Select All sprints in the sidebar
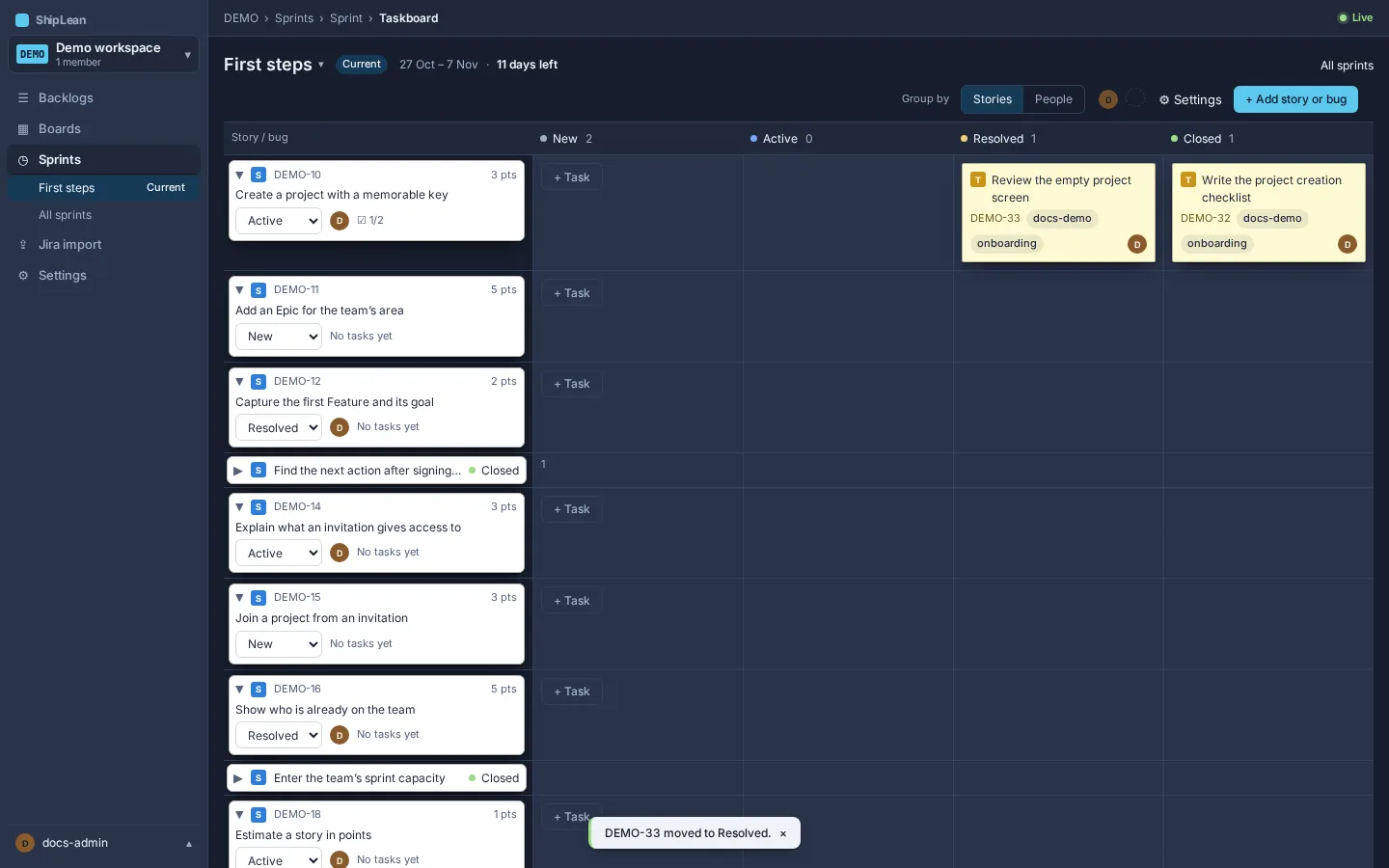 (x=103, y=215)
